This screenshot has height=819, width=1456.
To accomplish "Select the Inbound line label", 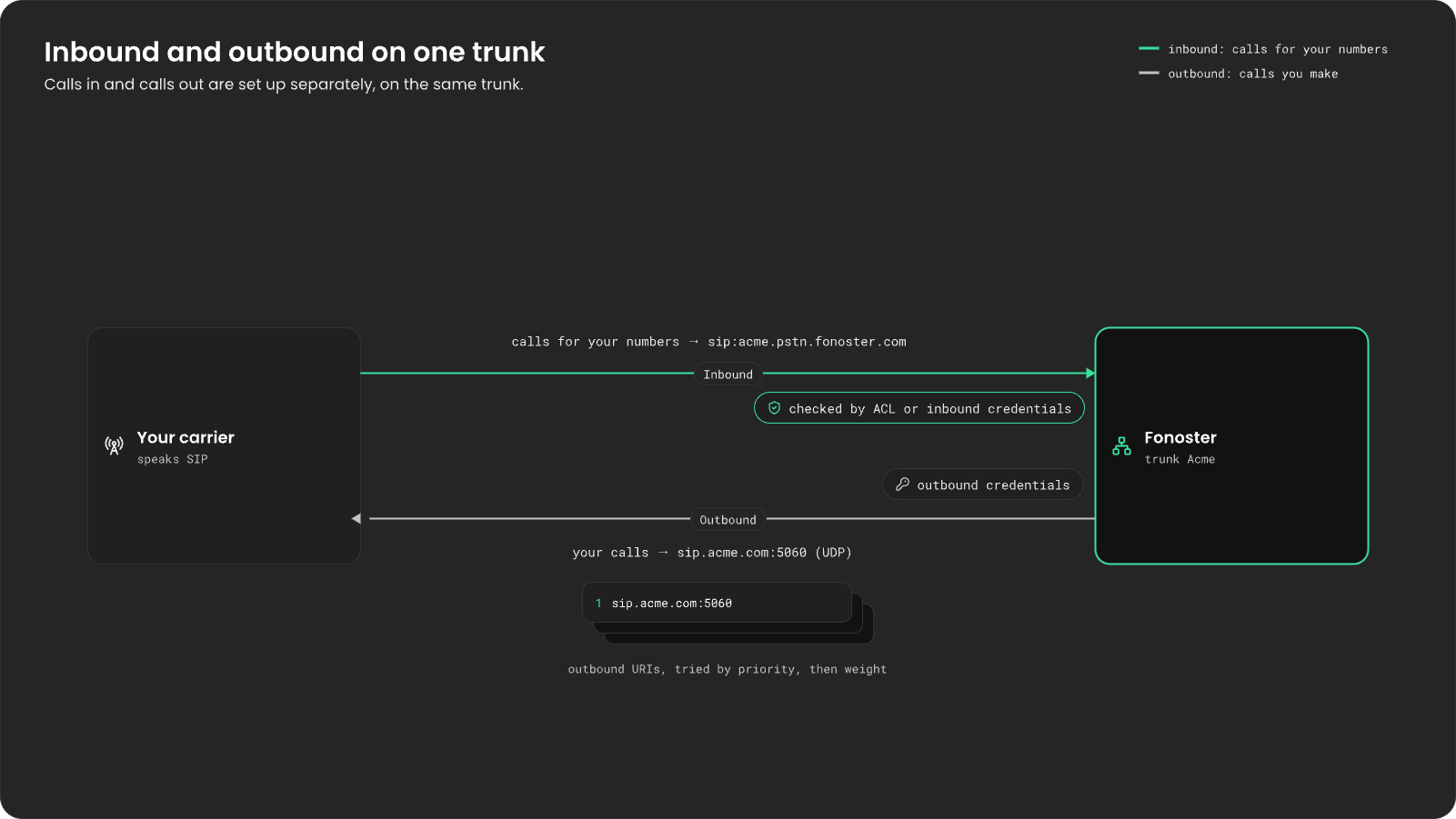I will (728, 375).
